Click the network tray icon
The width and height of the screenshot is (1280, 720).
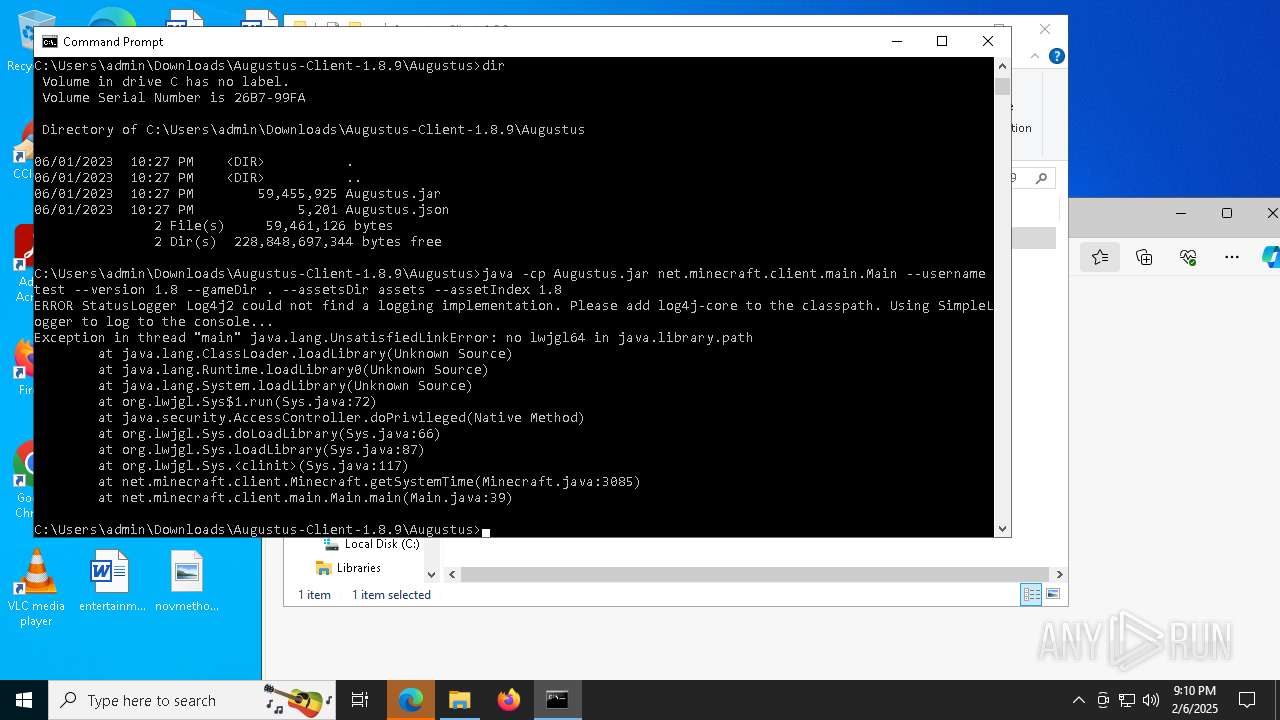1127,700
